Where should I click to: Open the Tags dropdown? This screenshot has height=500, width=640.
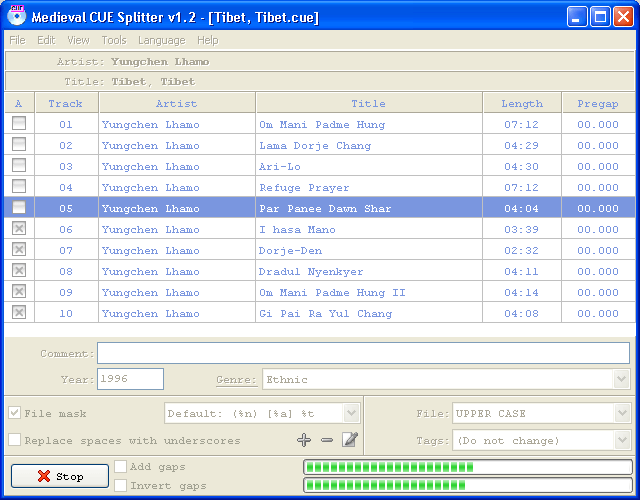[621, 440]
